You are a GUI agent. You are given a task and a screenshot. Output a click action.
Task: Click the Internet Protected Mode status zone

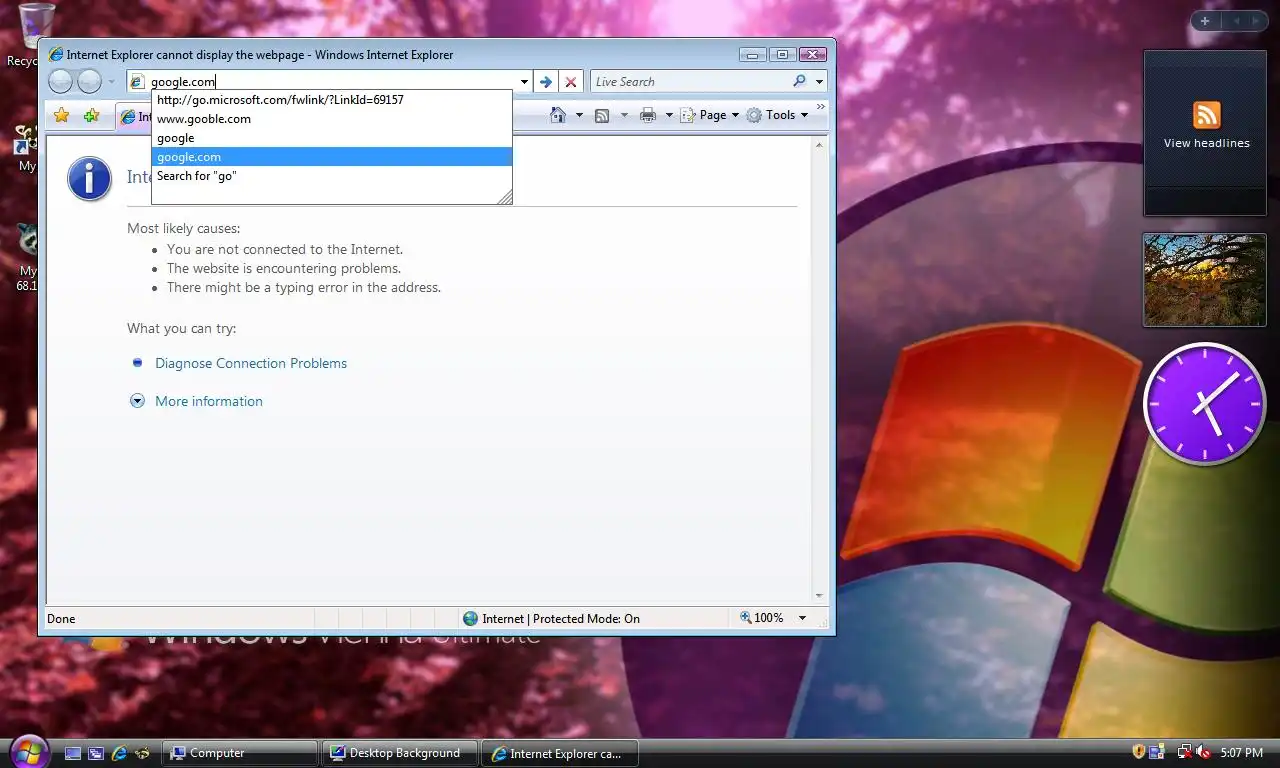[x=551, y=618]
